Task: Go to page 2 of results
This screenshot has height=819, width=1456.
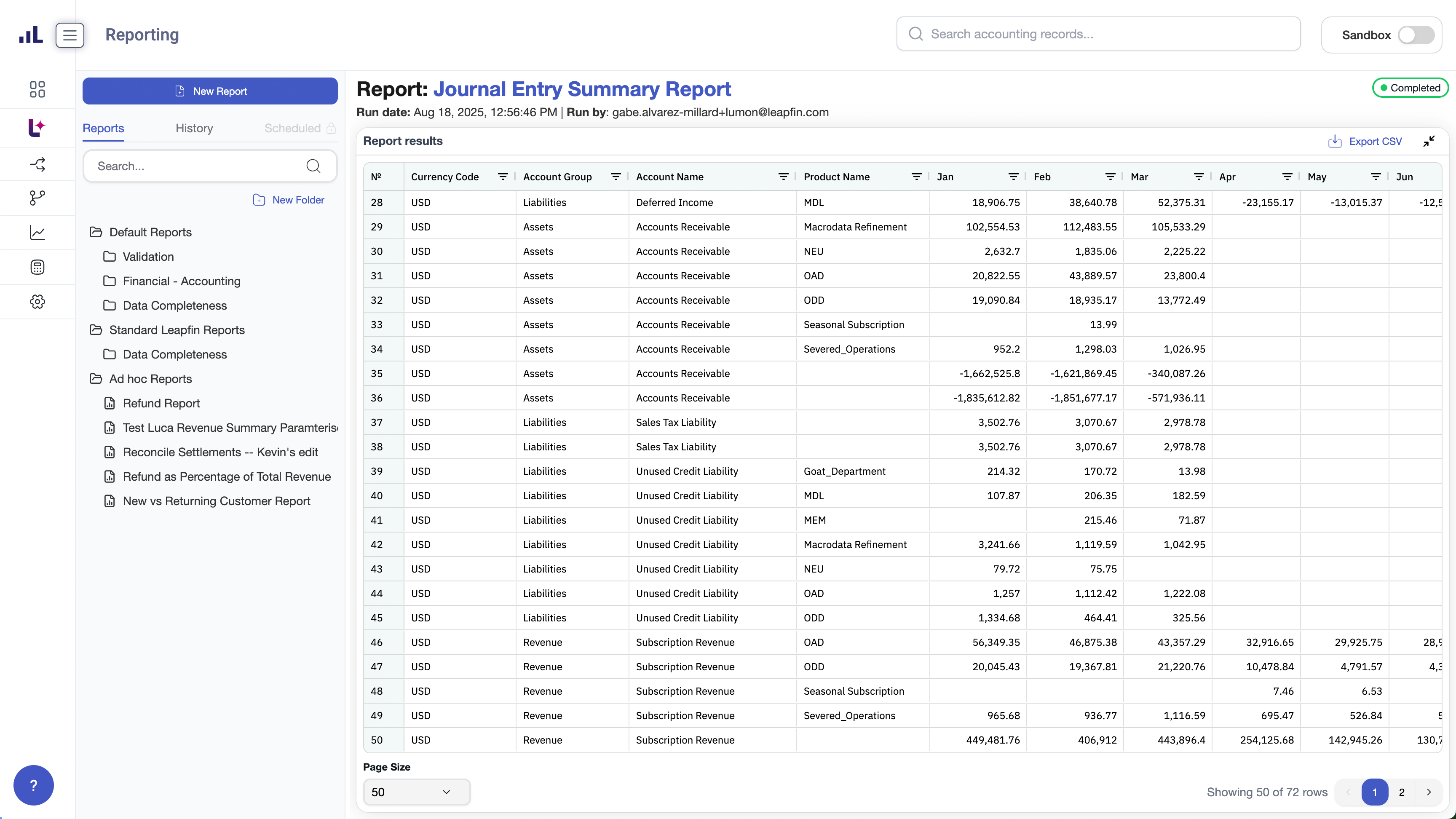Action: pyautogui.click(x=1402, y=792)
